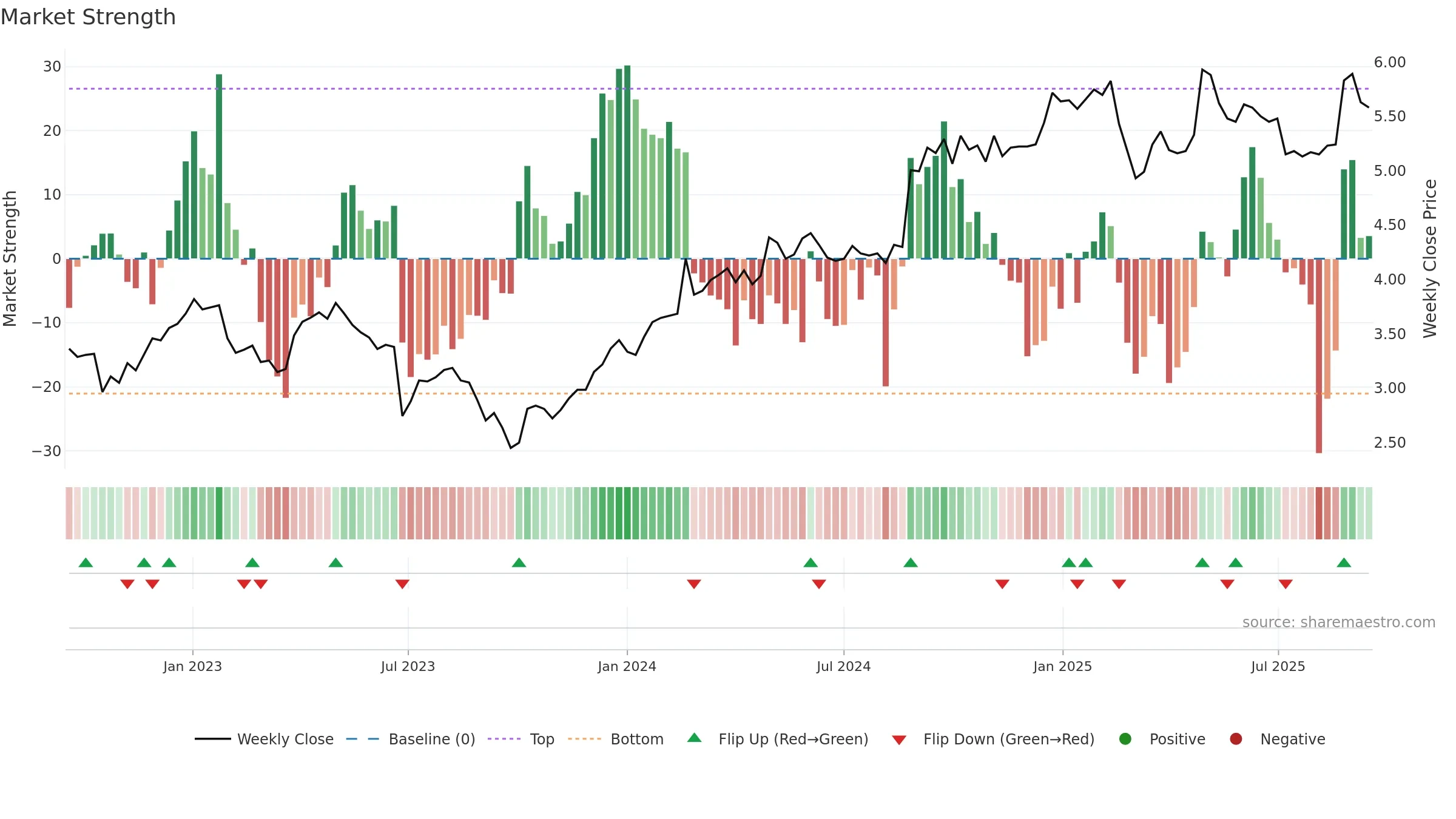The width and height of the screenshot is (1456, 819).
Task: Click the Jul 2025 x-axis label
Action: [x=1278, y=666]
